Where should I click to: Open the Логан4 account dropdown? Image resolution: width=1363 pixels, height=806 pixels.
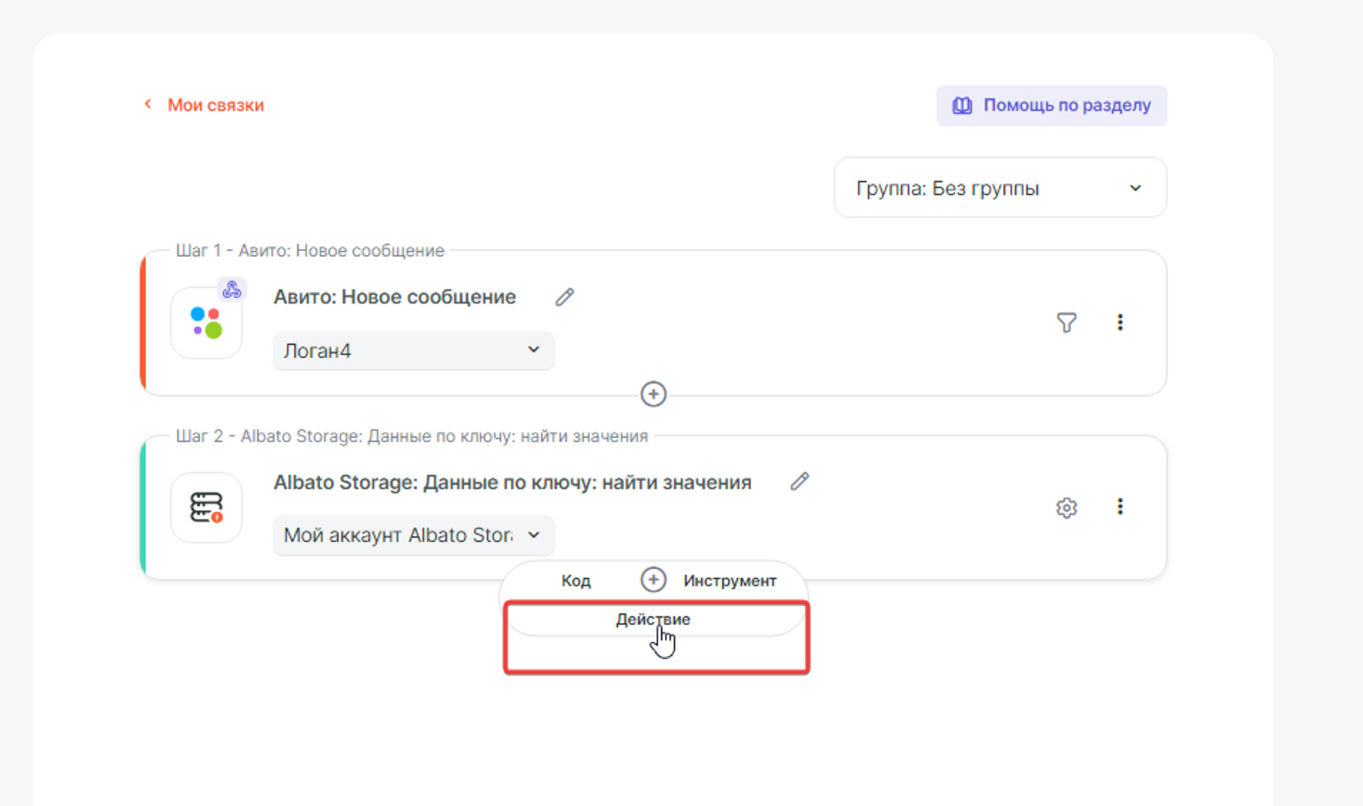coord(413,351)
